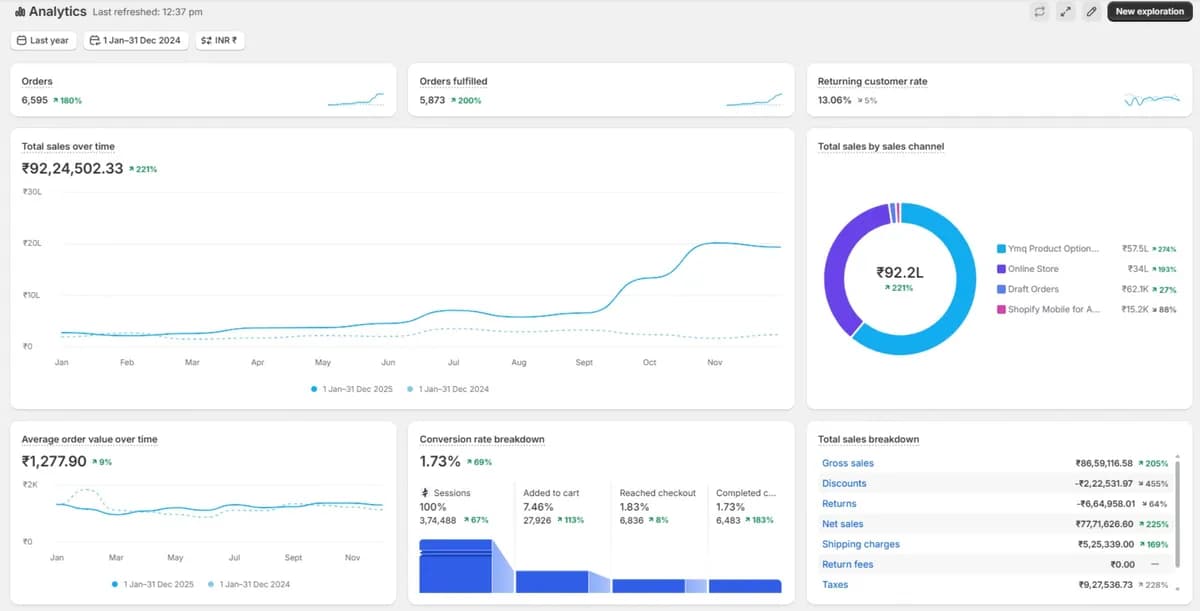1200x611 pixels.
Task: Open the 1 Jan–31 Dec 2024 comparison picker
Action: (x=136, y=41)
